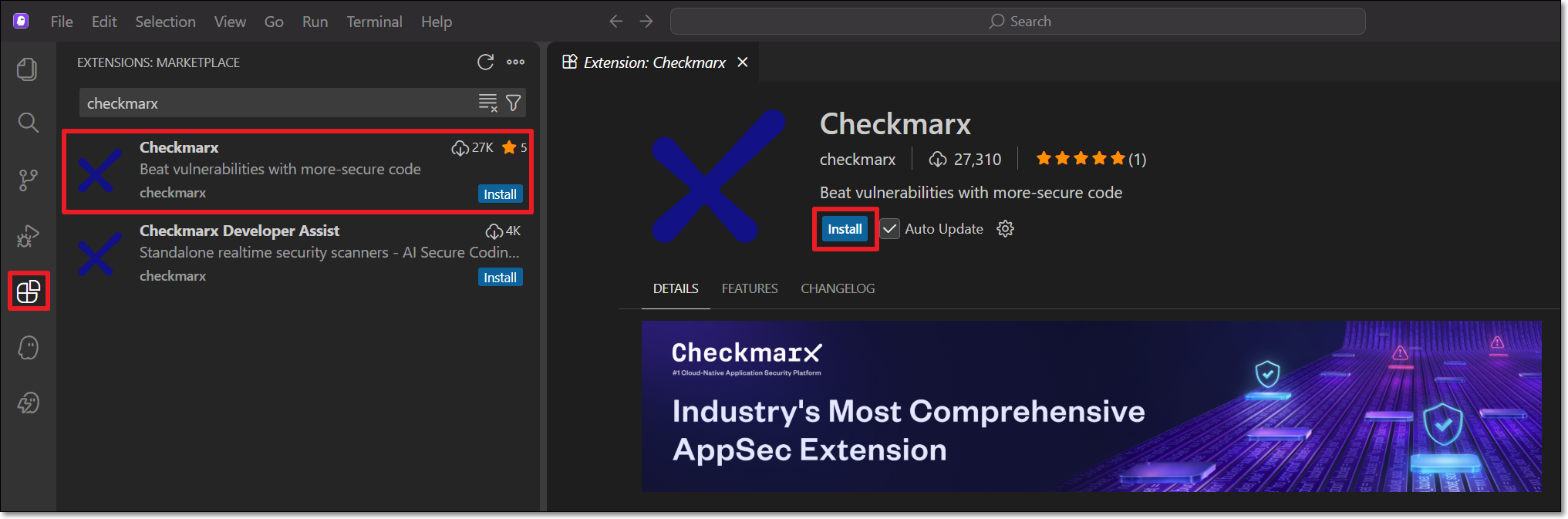
Task: Switch to the FEATURES tab
Action: (x=750, y=288)
